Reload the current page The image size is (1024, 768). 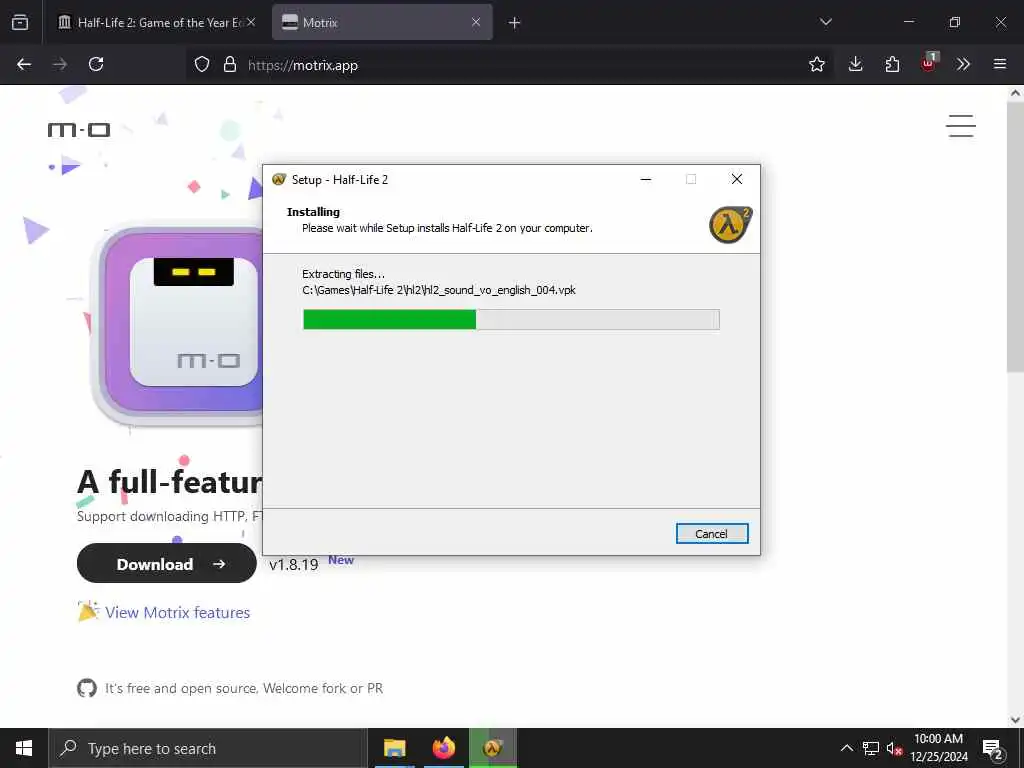click(96, 64)
